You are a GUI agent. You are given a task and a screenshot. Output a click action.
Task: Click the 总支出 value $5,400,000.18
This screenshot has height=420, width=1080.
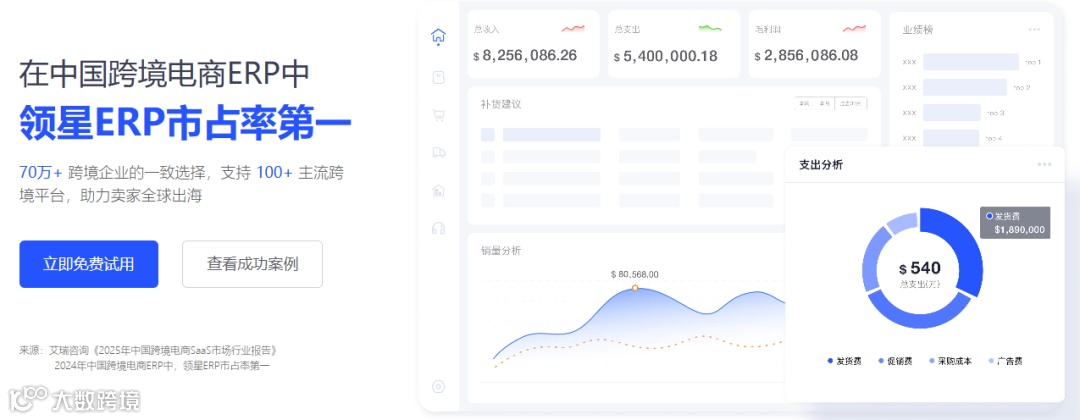click(665, 56)
